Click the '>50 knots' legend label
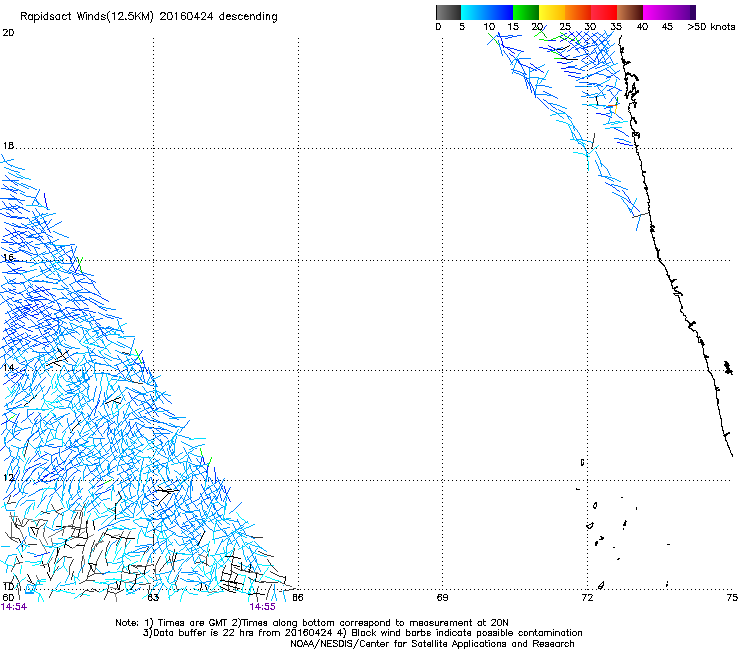740x650 pixels. pyautogui.click(x=711, y=27)
